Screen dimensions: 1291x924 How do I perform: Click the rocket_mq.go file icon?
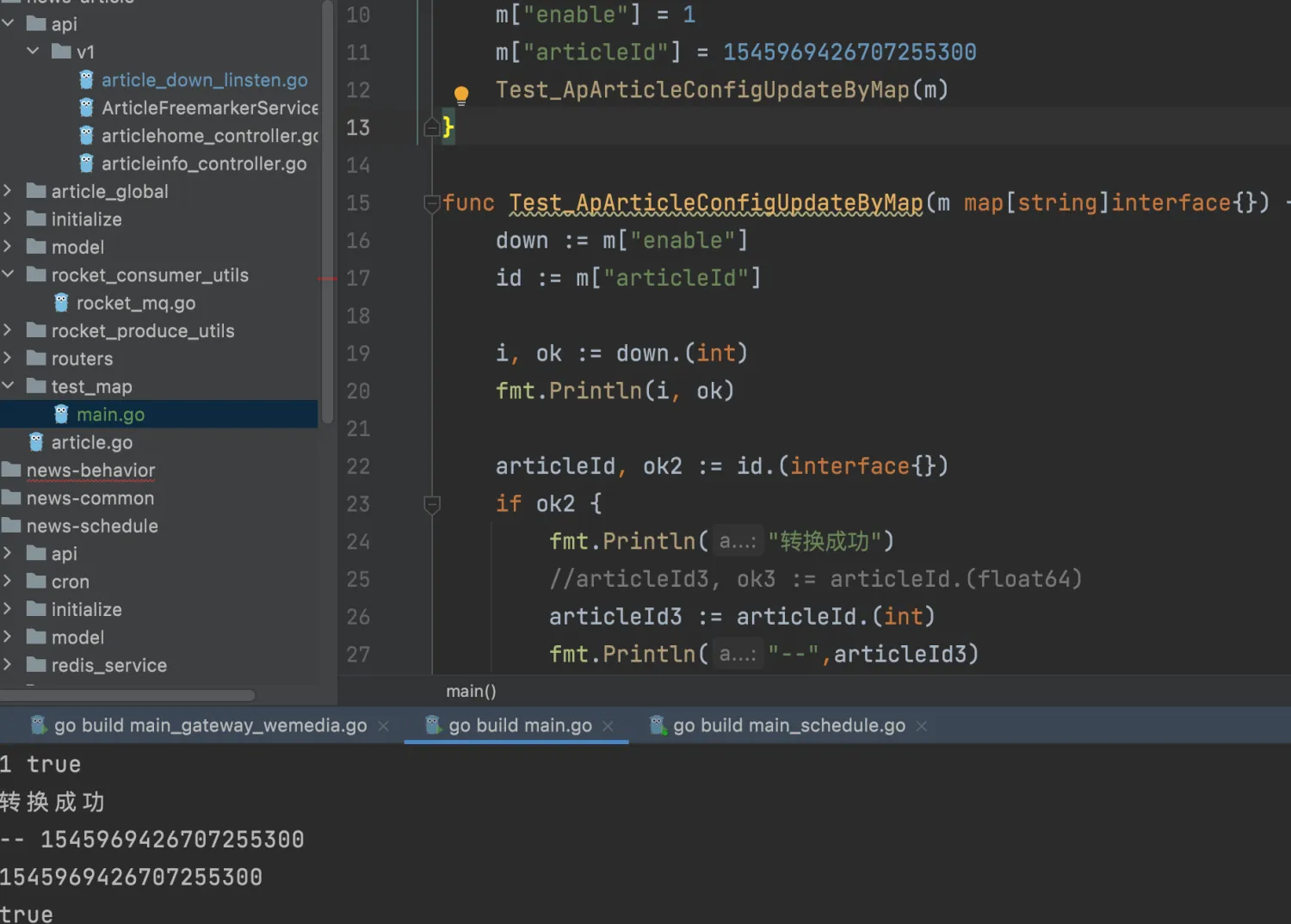(60, 303)
